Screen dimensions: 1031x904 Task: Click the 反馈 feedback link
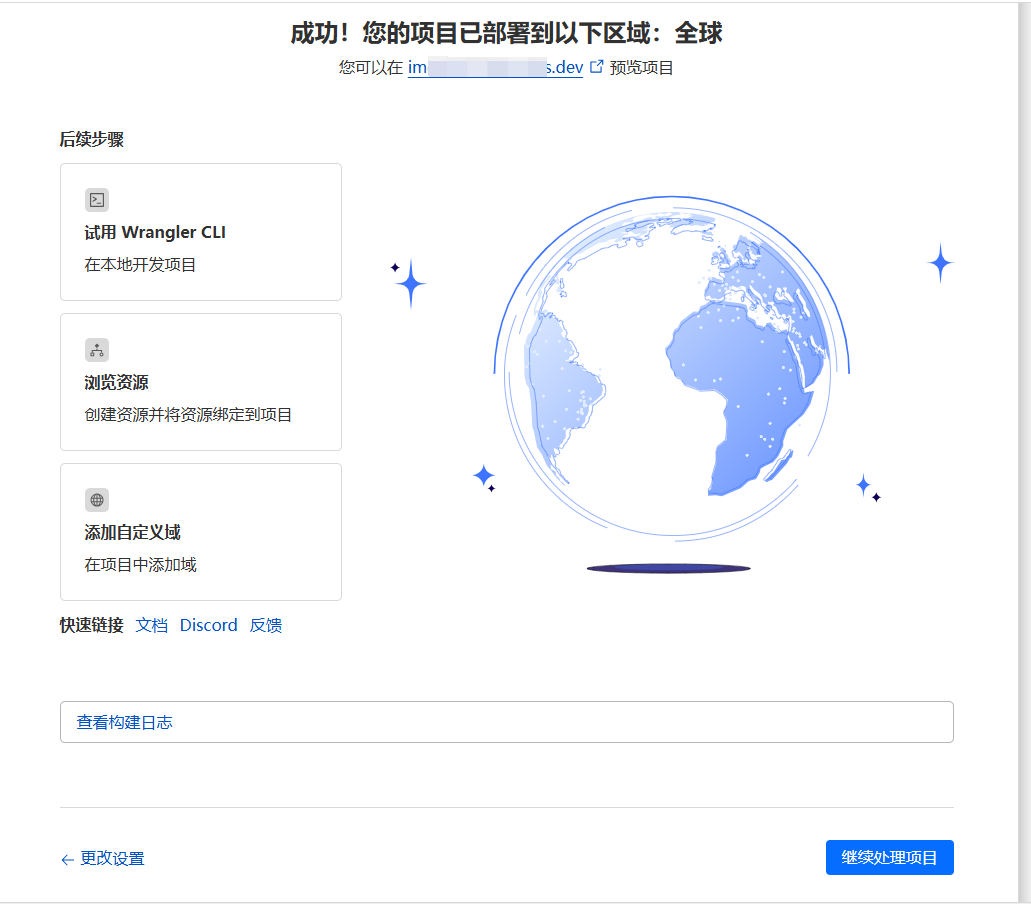click(266, 626)
